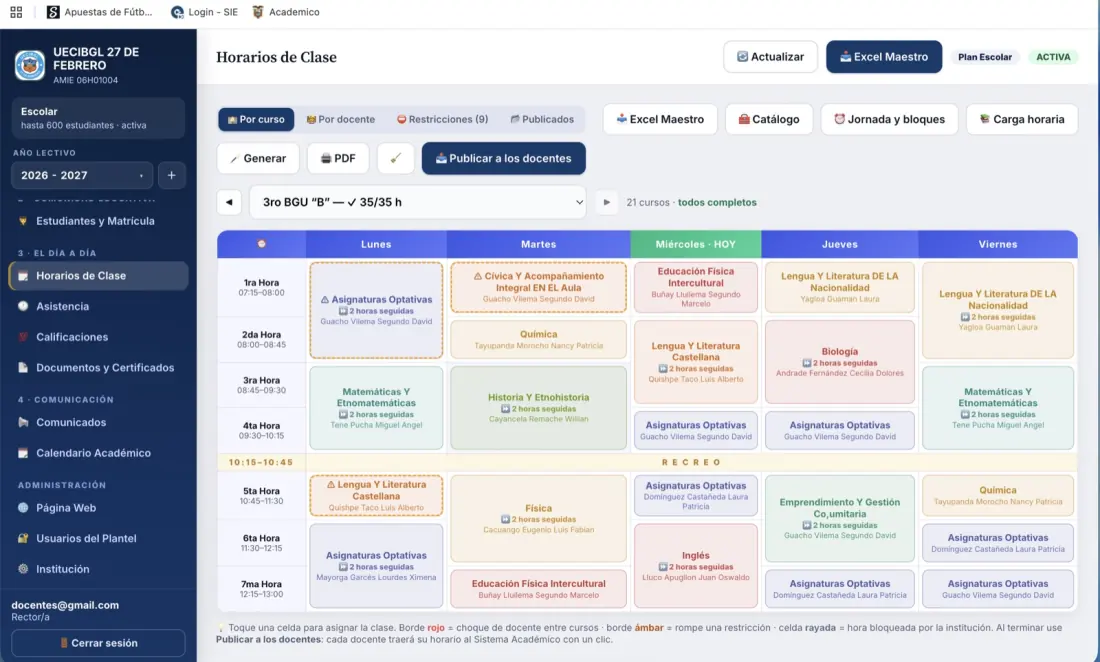Select Tuesday Educación Física Intercultural Buñay cell
Viewport: 1100px width, 662px height.
pyautogui.click(x=539, y=588)
